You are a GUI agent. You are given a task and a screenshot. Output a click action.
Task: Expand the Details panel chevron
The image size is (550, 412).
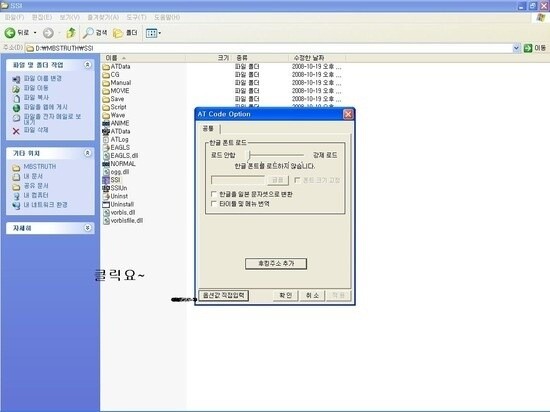click(x=88, y=228)
